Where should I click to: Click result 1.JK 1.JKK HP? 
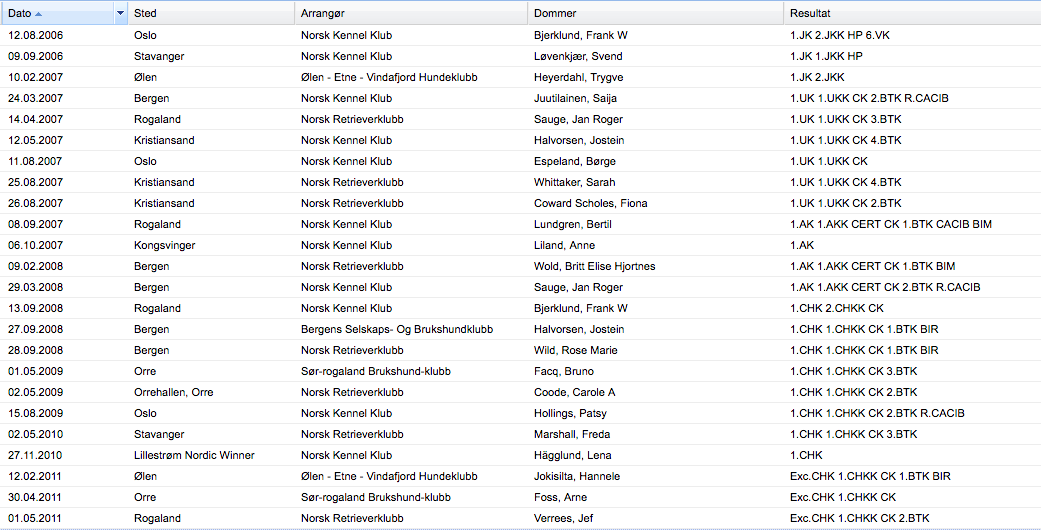click(826, 56)
